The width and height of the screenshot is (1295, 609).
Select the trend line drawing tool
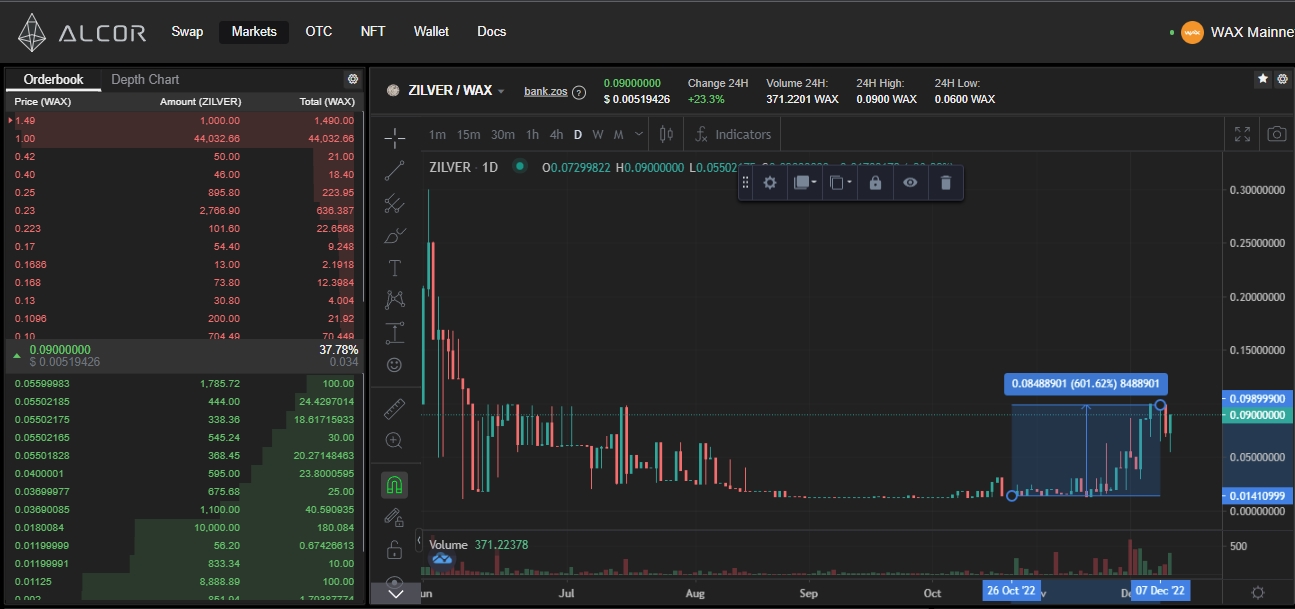tap(395, 171)
